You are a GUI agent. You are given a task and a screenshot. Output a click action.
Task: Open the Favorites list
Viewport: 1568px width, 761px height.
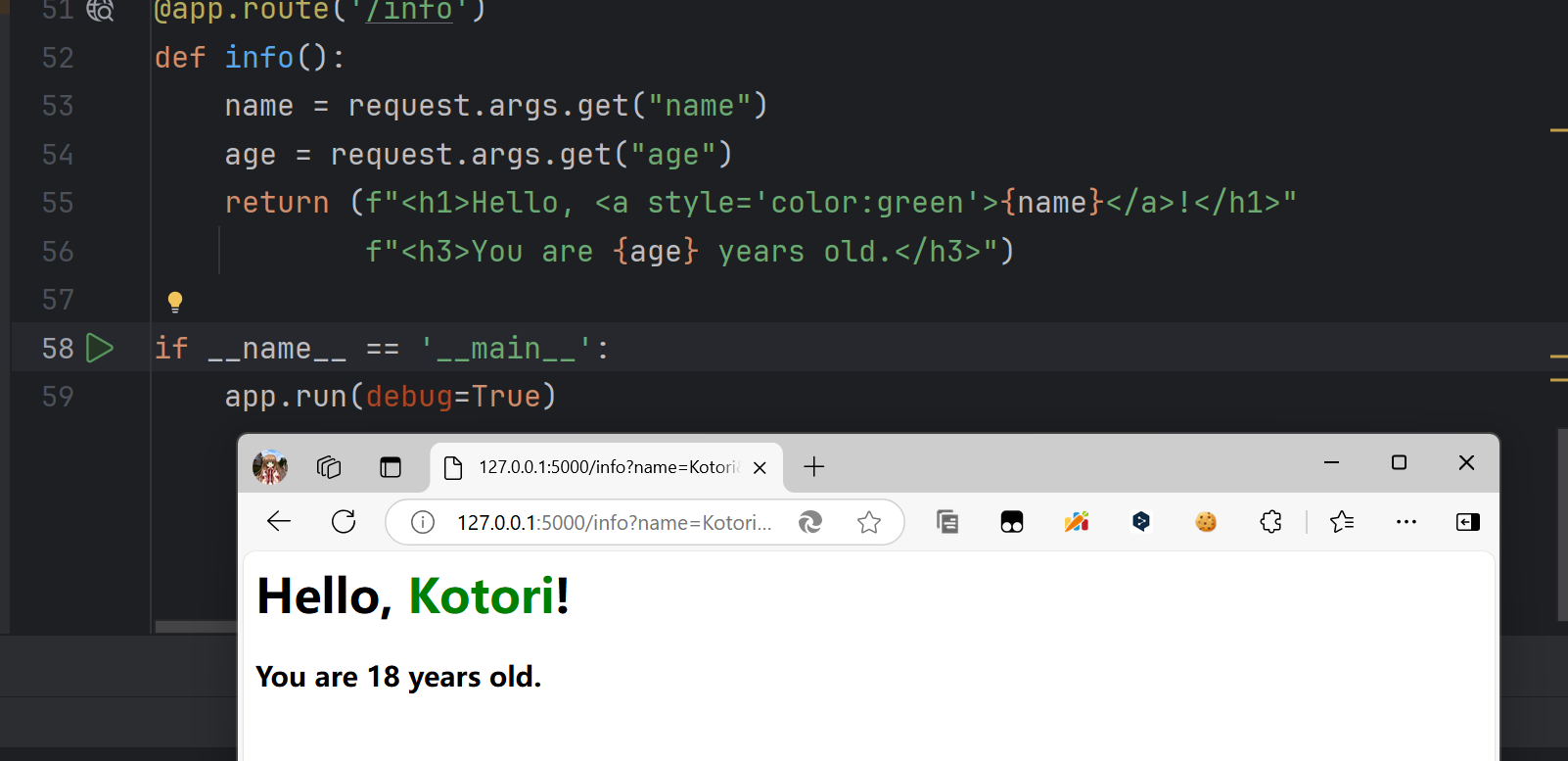click(1342, 522)
